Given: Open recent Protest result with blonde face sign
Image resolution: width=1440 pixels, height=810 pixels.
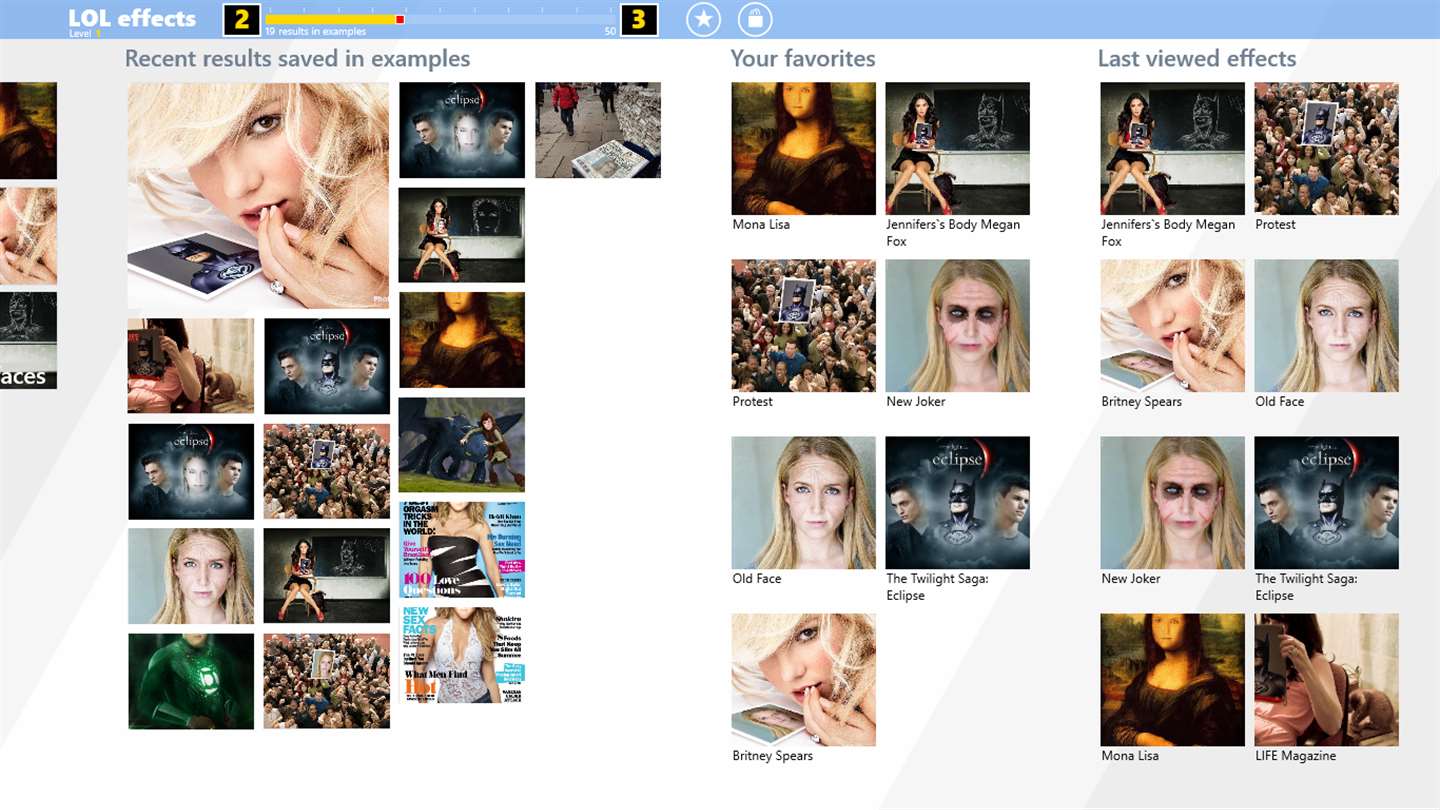Looking at the screenshot, I should pyautogui.click(x=327, y=681).
